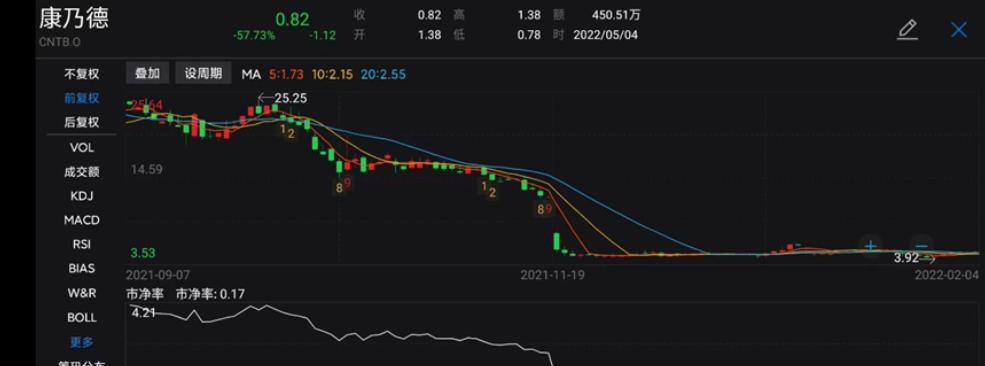Viewport: 985px width, 366px height.
Task: Close the chart with the X icon
Action: click(x=959, y=30)
